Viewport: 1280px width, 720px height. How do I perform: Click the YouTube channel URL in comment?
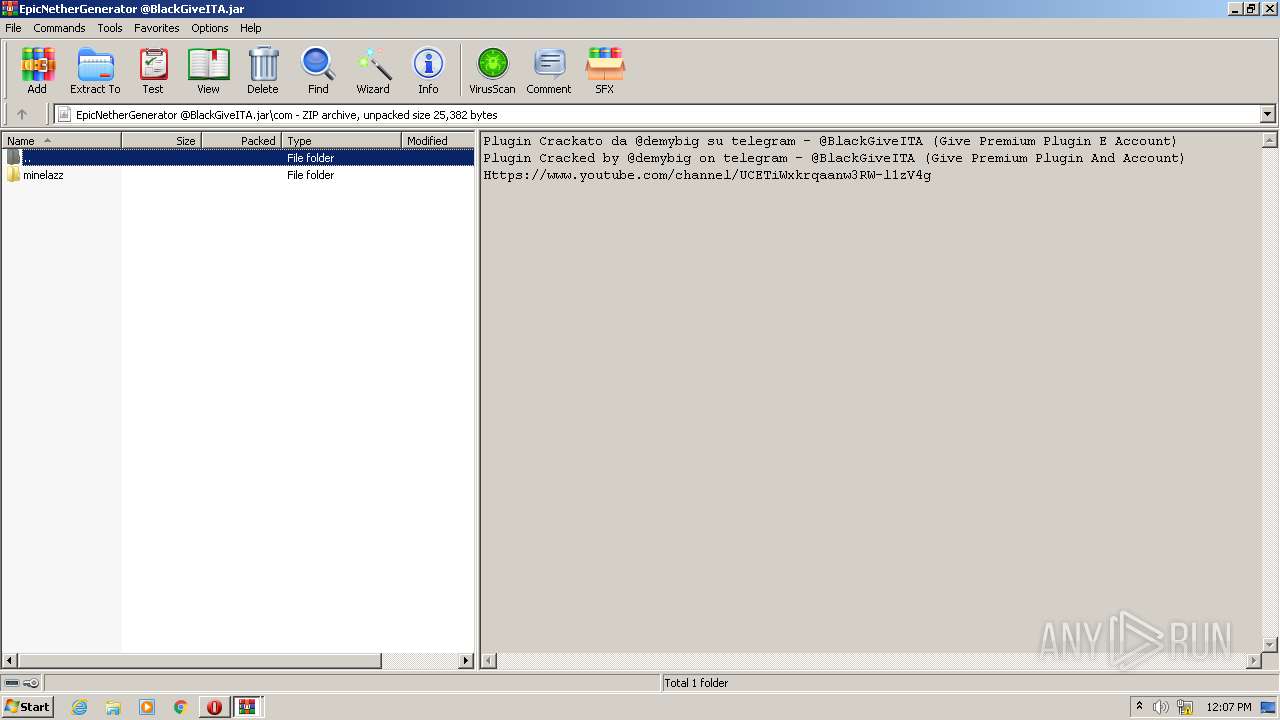[707, 175]
